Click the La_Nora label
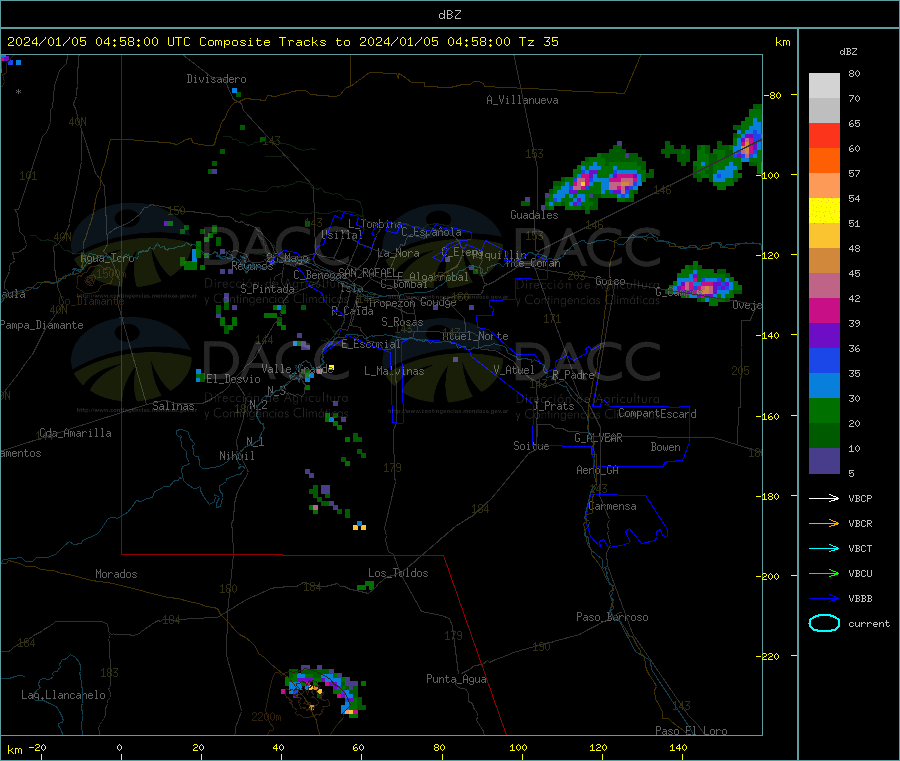This screenshot has width=900, height=761. [x=398, y=253]
